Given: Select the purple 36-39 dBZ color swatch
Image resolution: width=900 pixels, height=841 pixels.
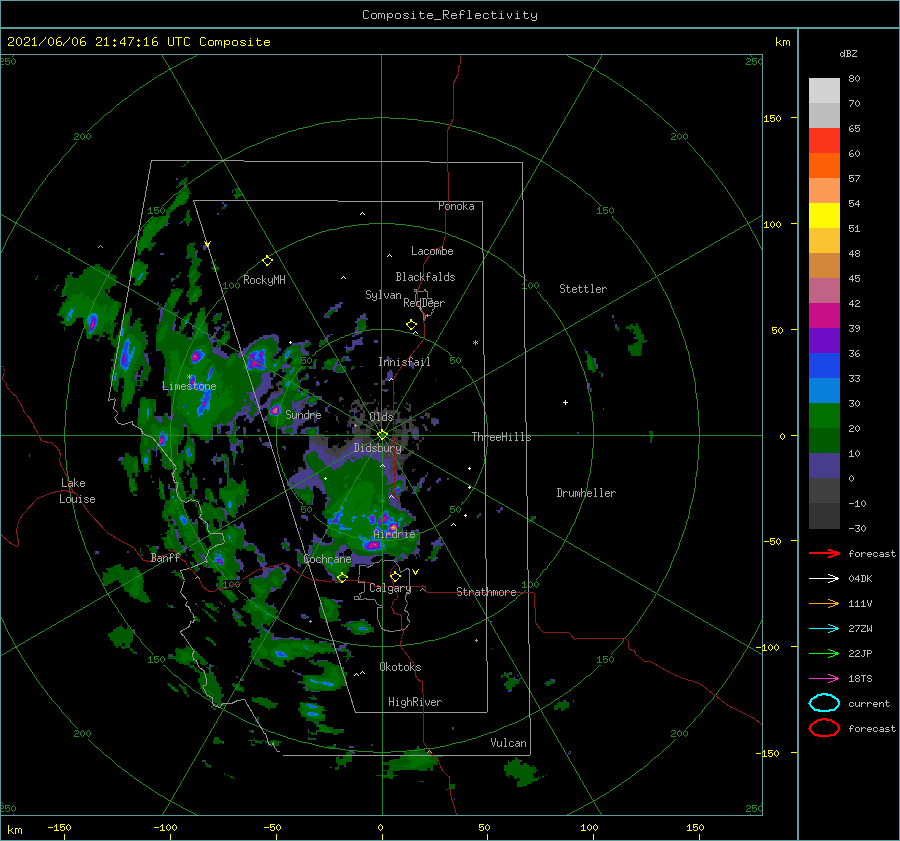Looking at the screenshot, I should (x=824, y=341).
